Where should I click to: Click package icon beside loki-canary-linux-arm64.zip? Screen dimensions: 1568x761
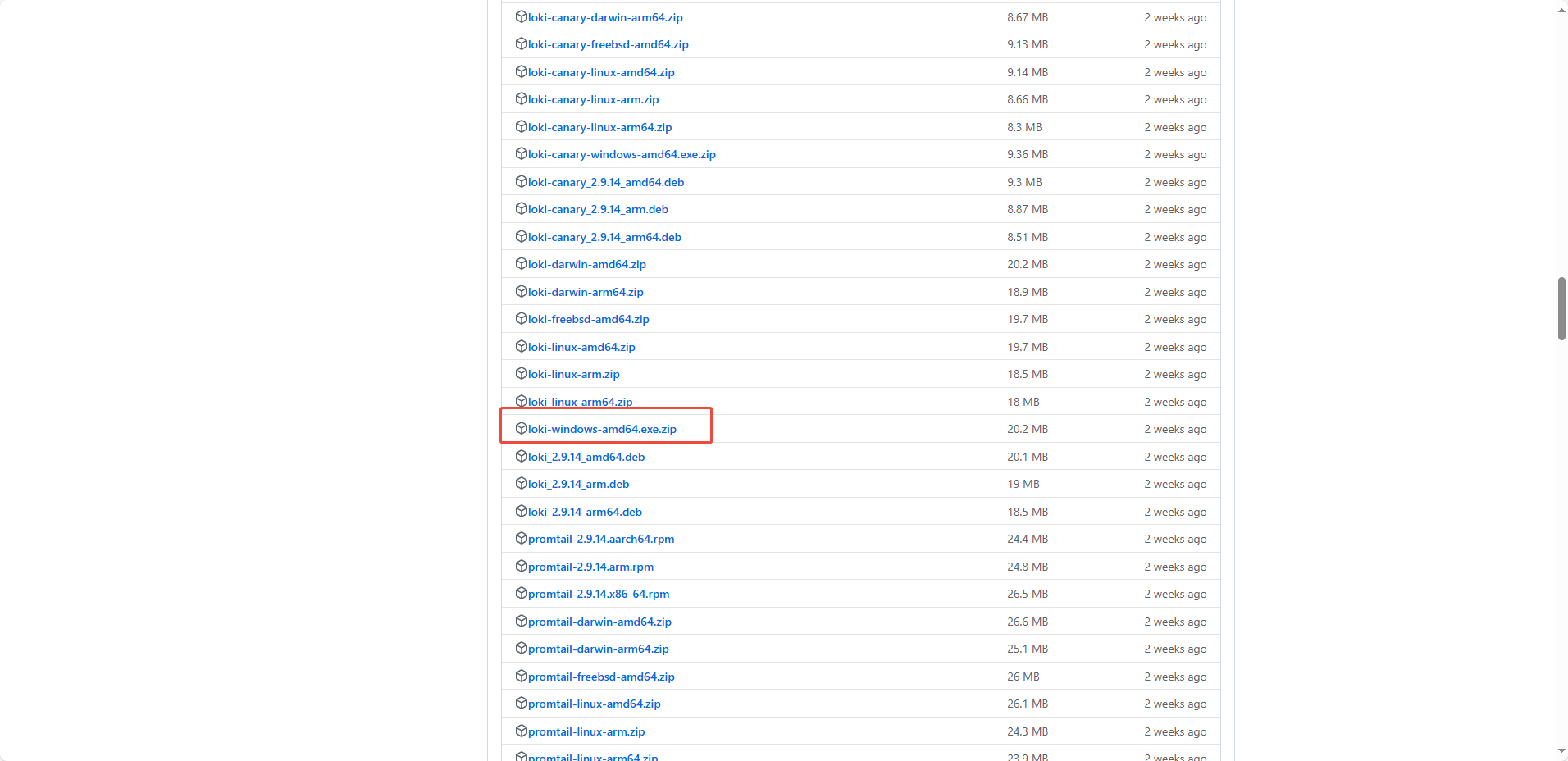tap(521, 126)
